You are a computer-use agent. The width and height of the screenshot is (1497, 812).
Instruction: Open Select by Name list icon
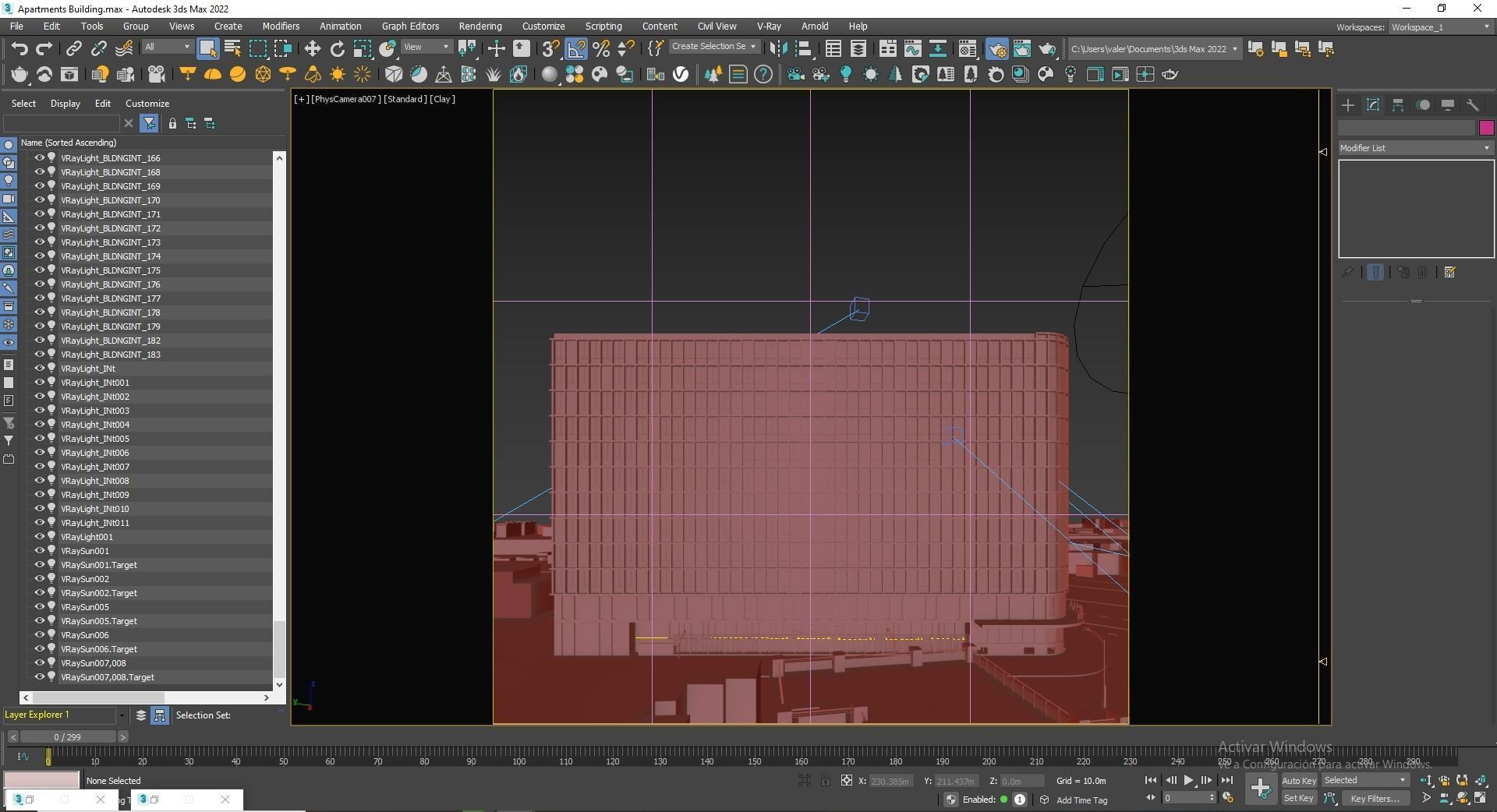click(232, 48)
